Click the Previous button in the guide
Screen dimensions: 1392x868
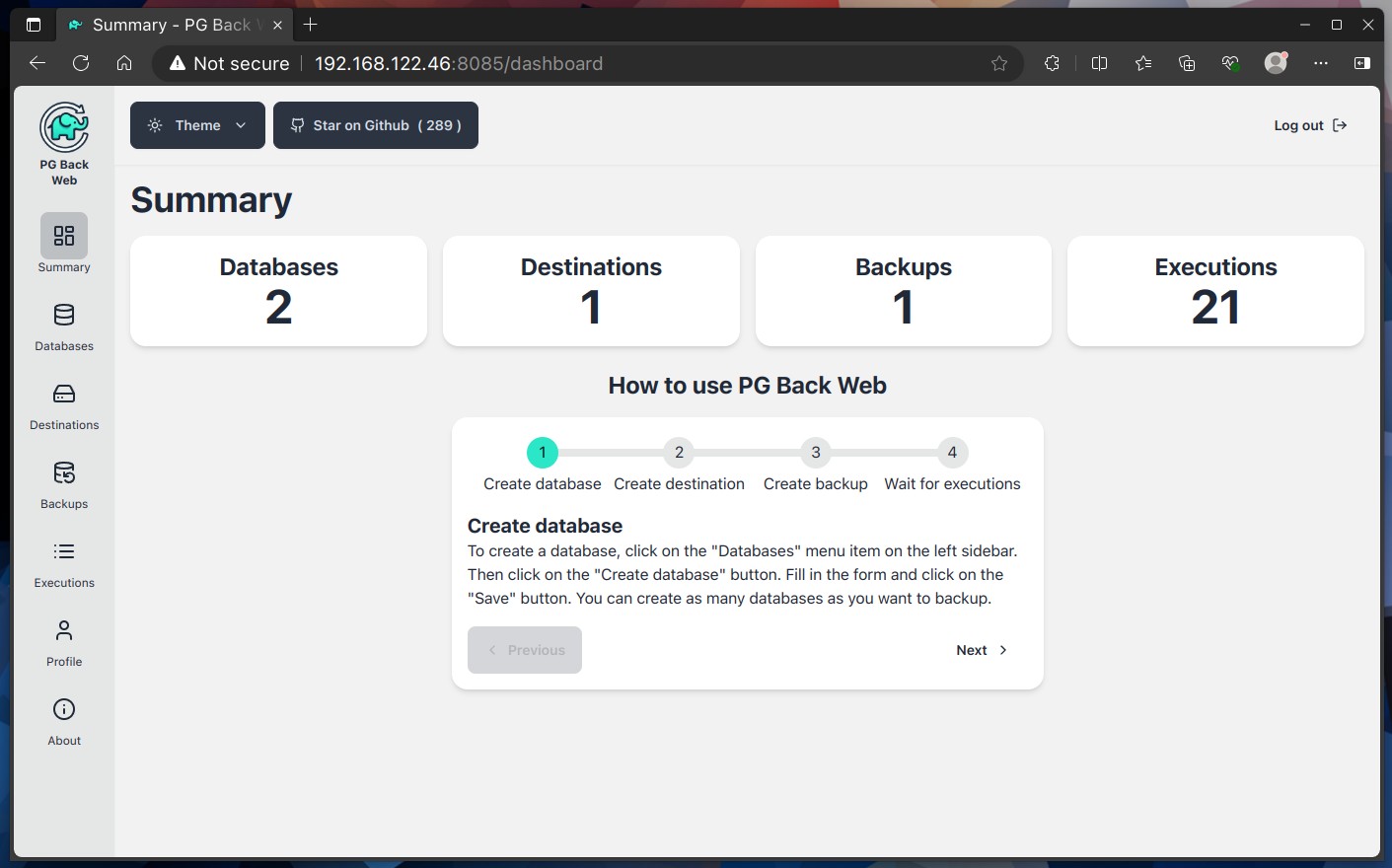click(525, 650)
